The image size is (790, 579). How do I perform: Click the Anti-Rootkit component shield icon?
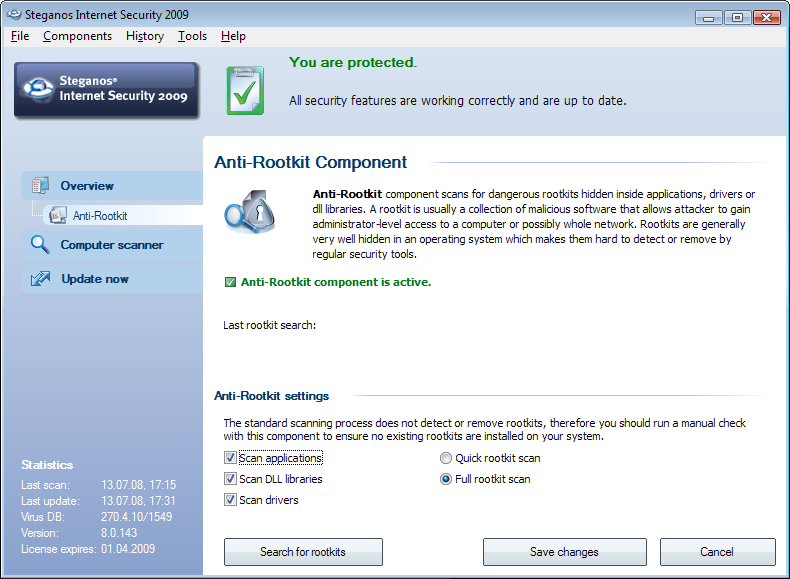click(250, 211)
